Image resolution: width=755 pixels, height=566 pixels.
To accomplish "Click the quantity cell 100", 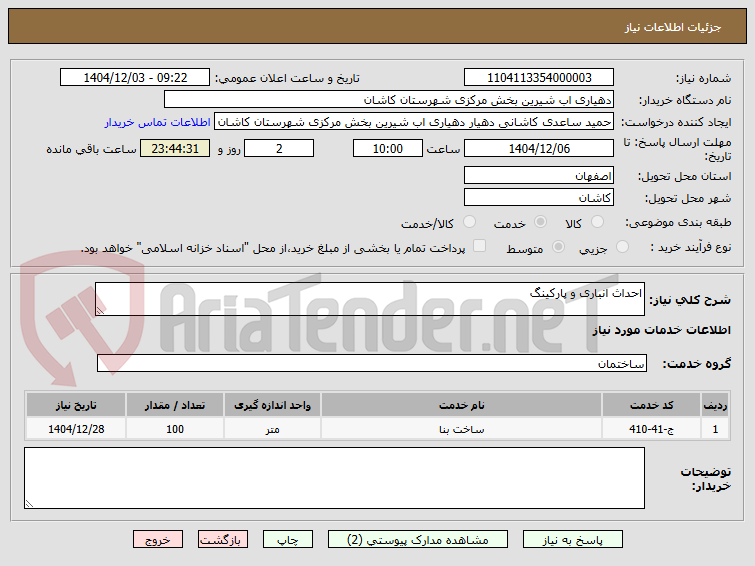I will point(175,429).
